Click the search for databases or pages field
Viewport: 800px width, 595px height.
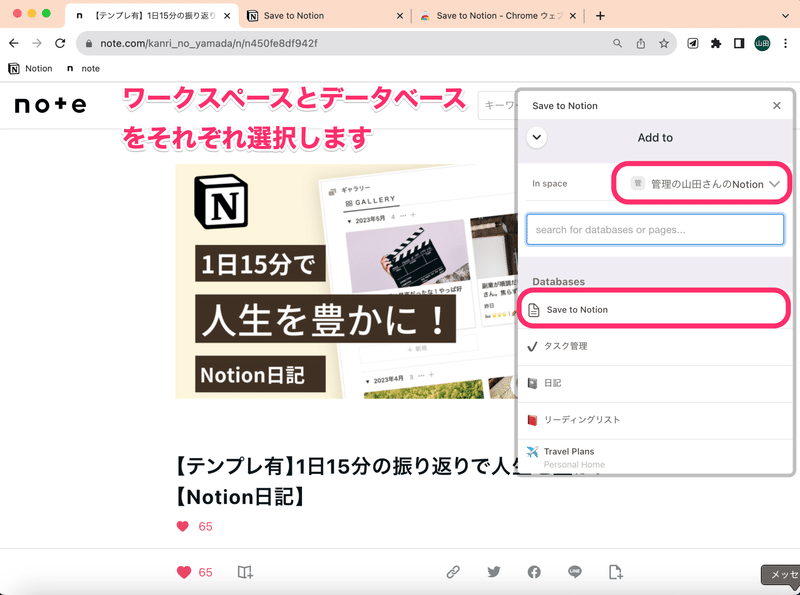(655, 230)
